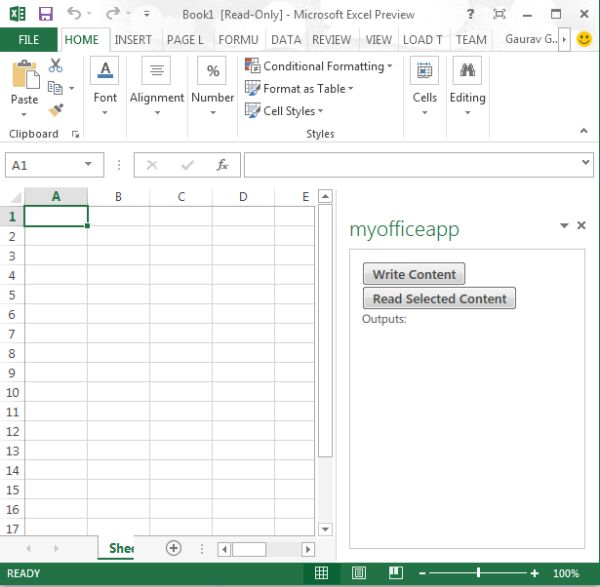Switch to Page Layout view icon
600x587 pixels.
[359, 573]
